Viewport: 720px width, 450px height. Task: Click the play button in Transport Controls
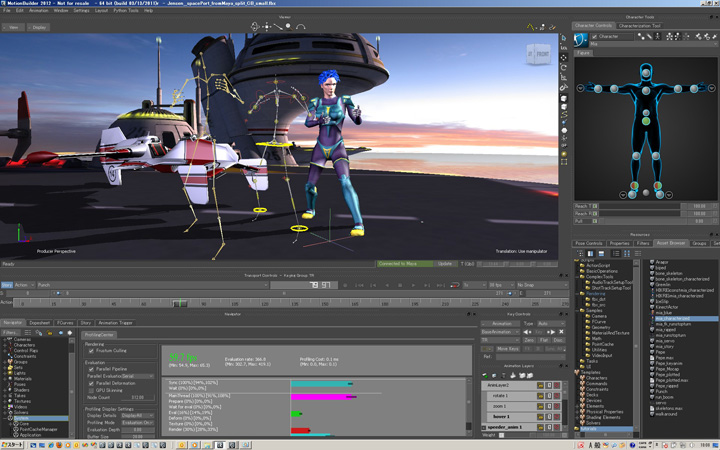tap(413, 285)
